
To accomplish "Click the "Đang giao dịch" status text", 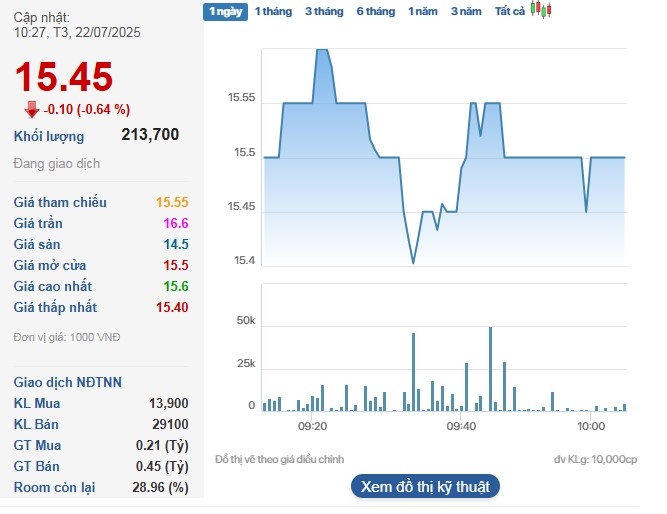I will 57,163.
